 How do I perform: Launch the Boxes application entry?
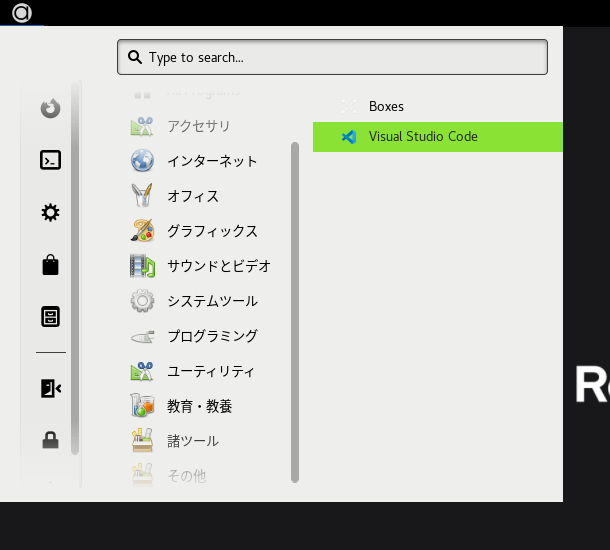tap(438, 107)
